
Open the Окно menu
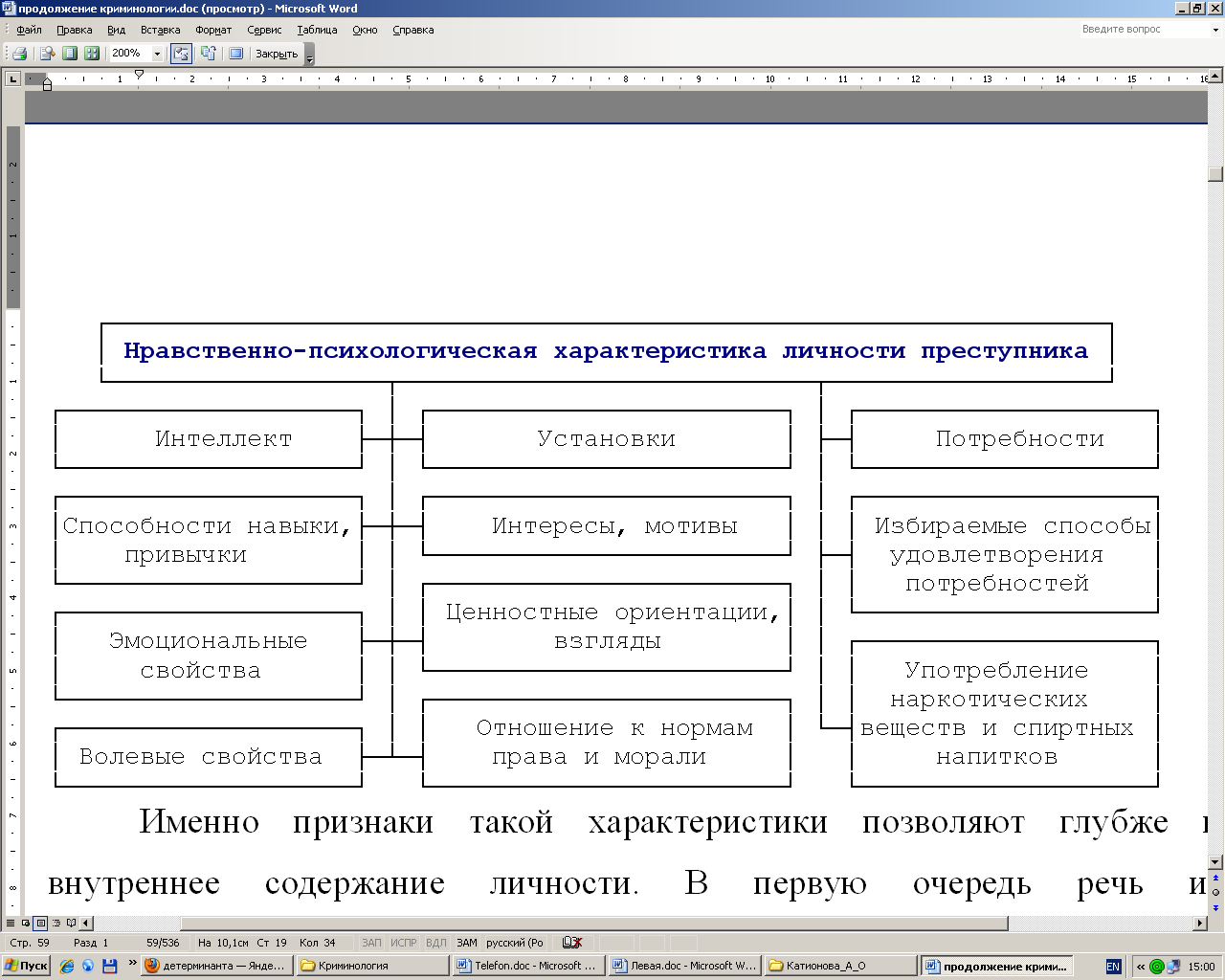(x=365, y=30)
